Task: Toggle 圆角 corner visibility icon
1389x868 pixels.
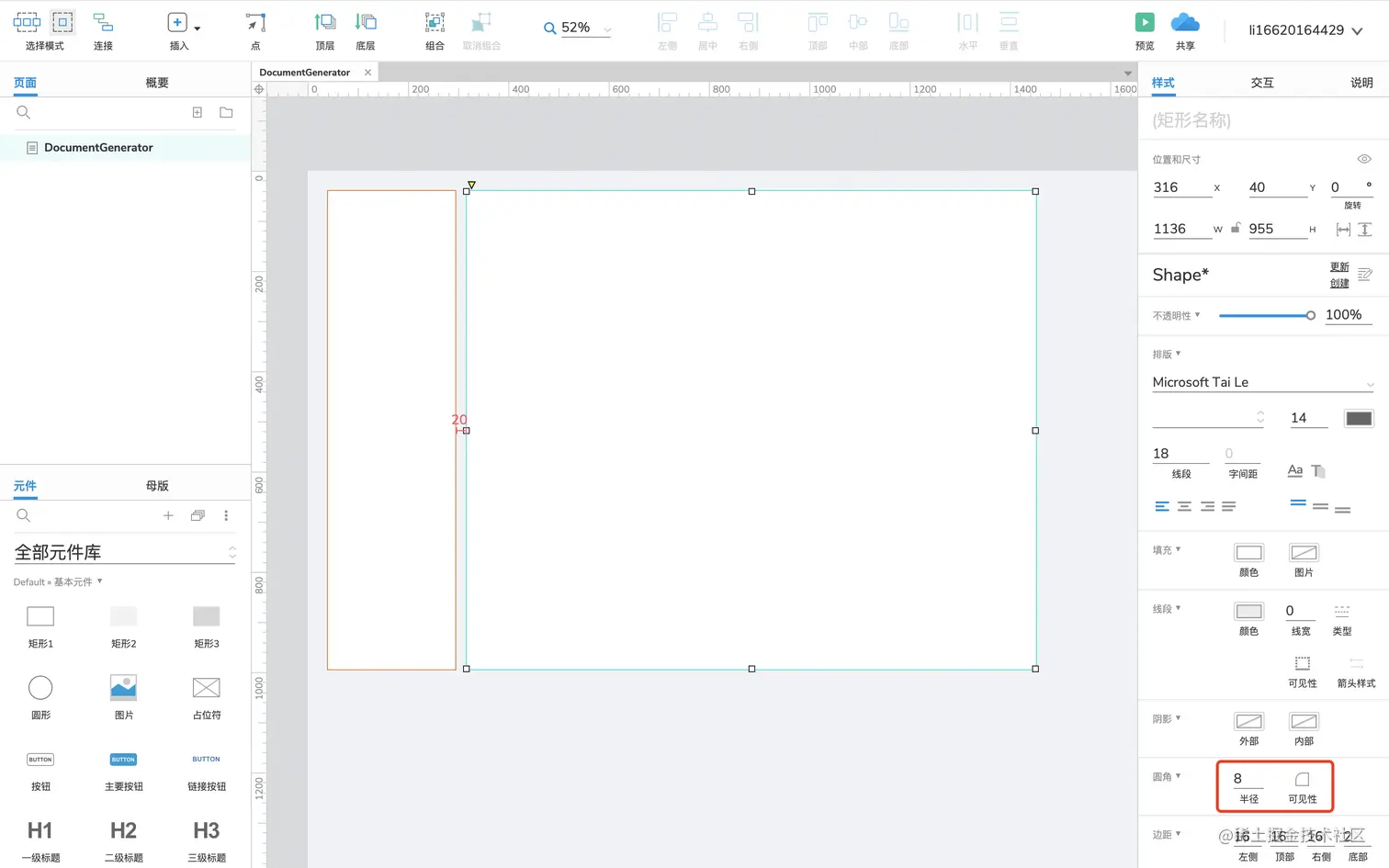Action: 1302,779
